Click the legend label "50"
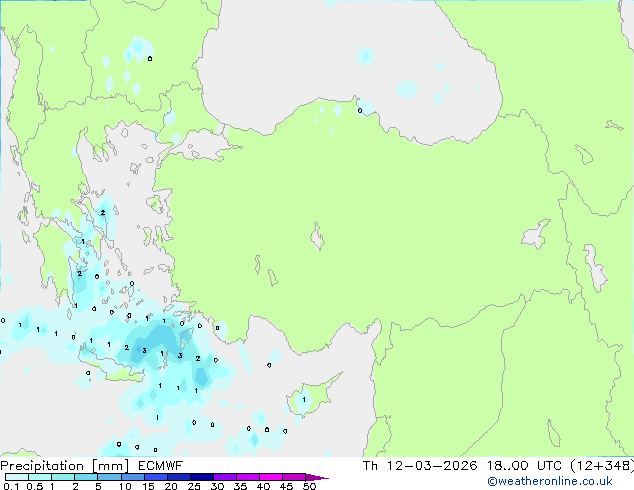This screenshot has width=634, height=490. 309,486
